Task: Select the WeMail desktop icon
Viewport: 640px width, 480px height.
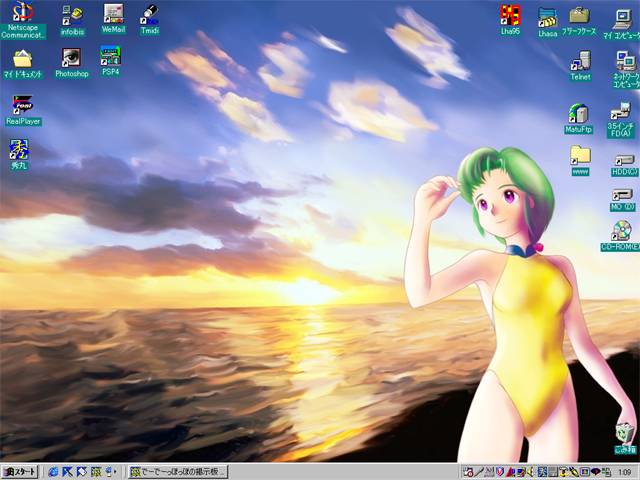Action: click(x=113, y=14)
